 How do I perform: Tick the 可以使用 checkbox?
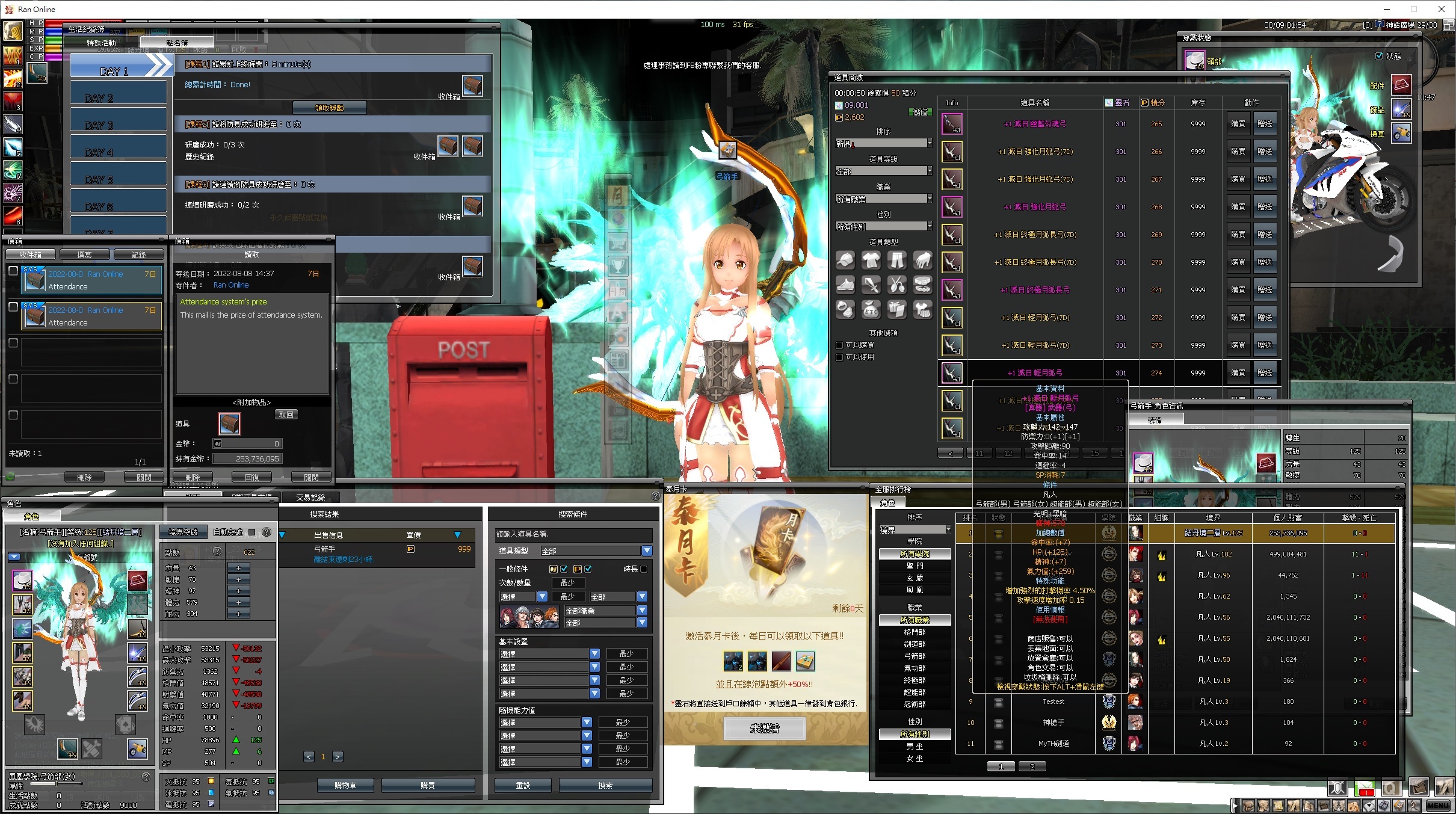click(x=839, y=357)
